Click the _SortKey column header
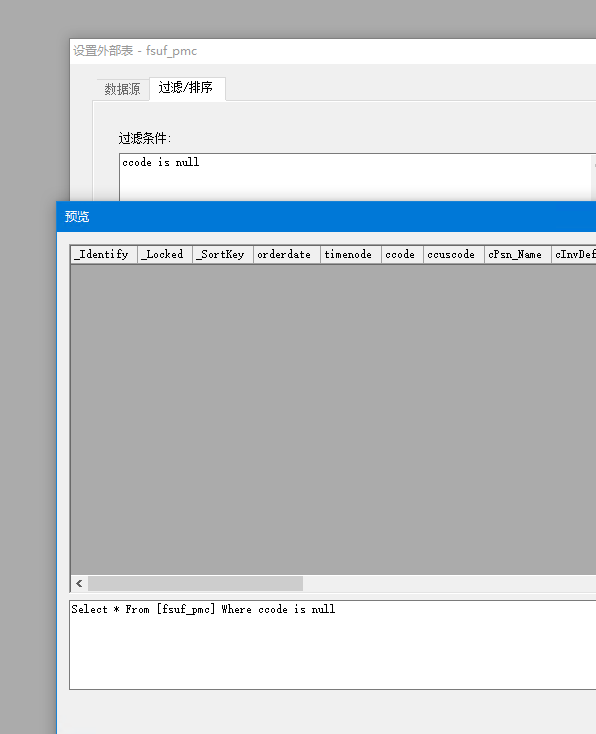The height and width of the screenshot is (734, 596). click(x=223, y=255)
